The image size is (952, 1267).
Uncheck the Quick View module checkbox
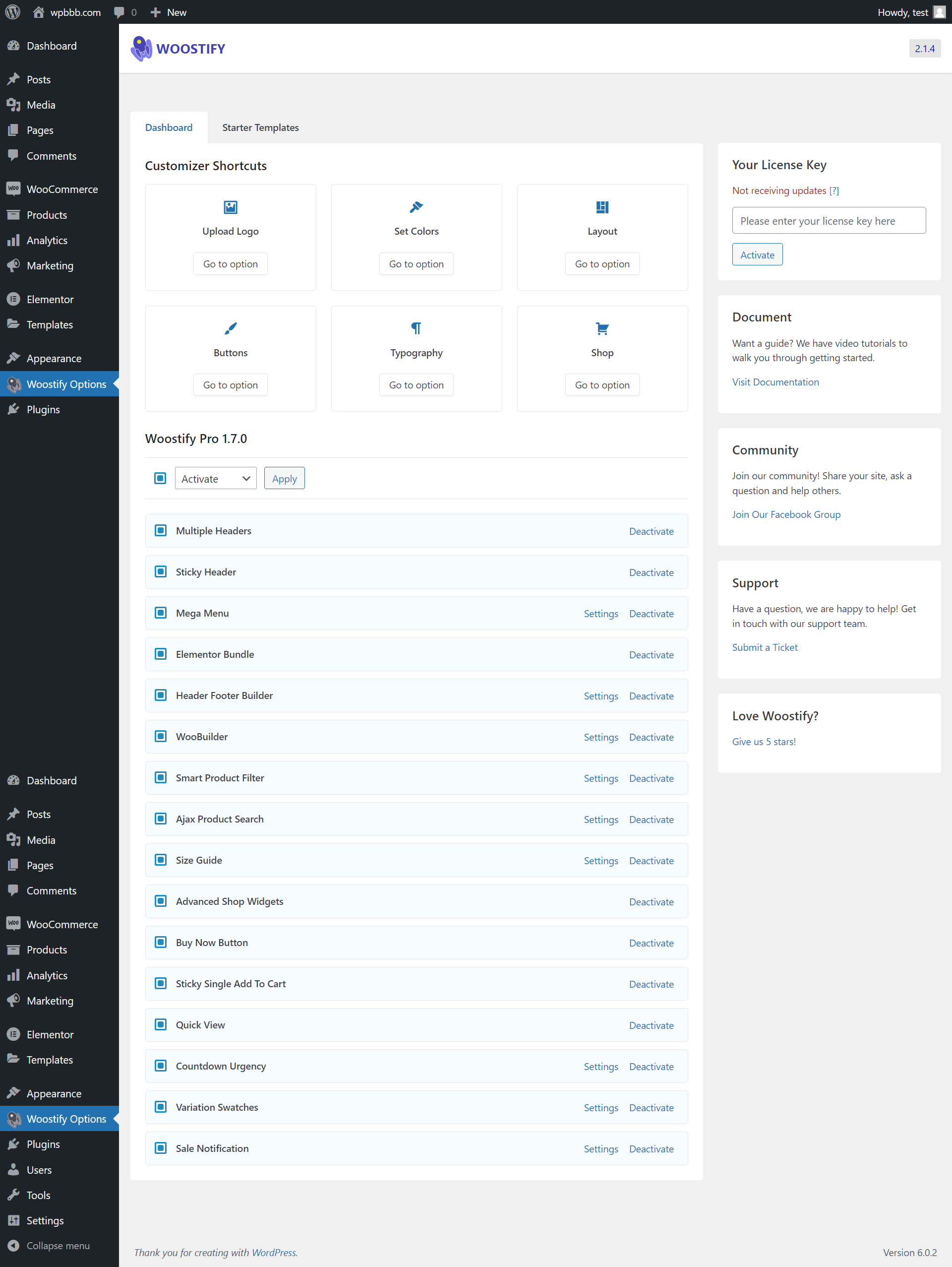(x=160, y=1025)
